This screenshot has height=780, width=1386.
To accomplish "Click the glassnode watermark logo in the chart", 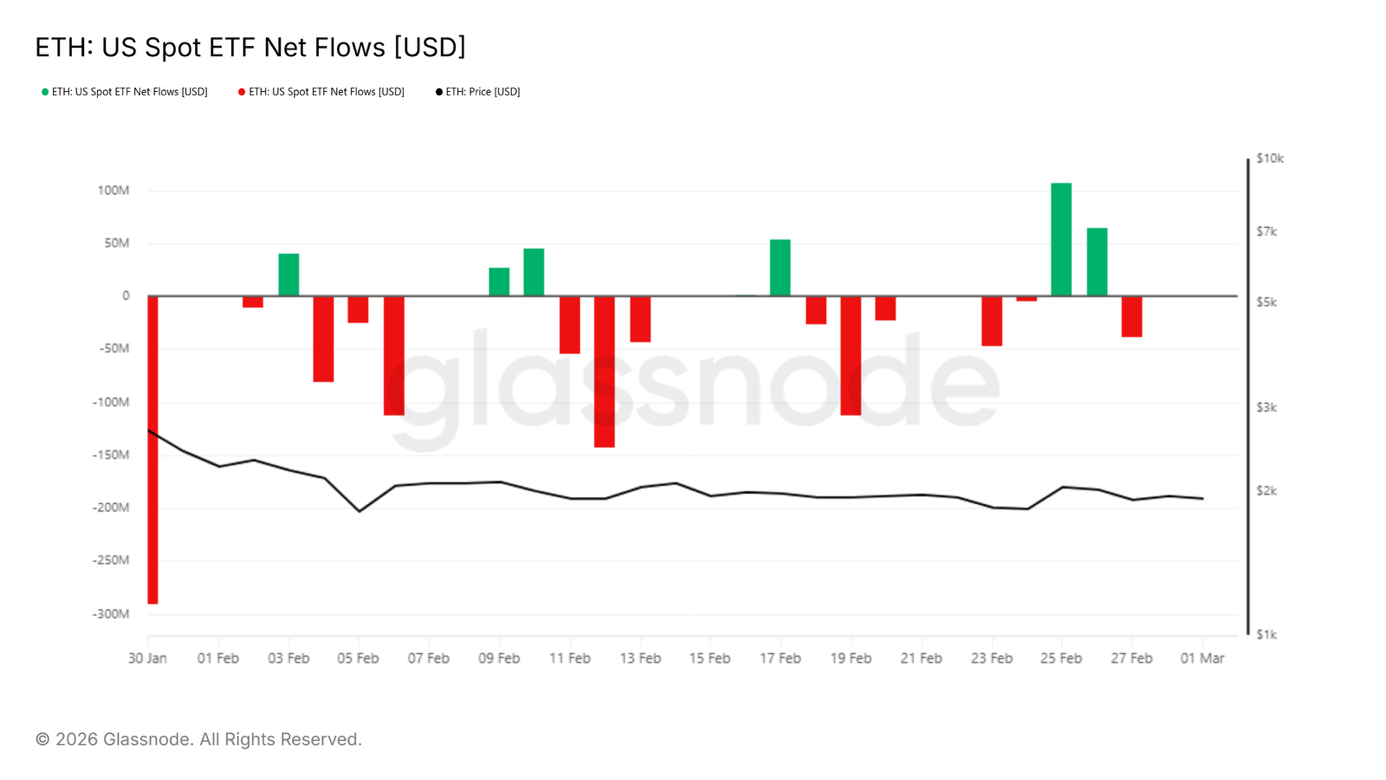I will pyautogui.click(x=694, y=385).
